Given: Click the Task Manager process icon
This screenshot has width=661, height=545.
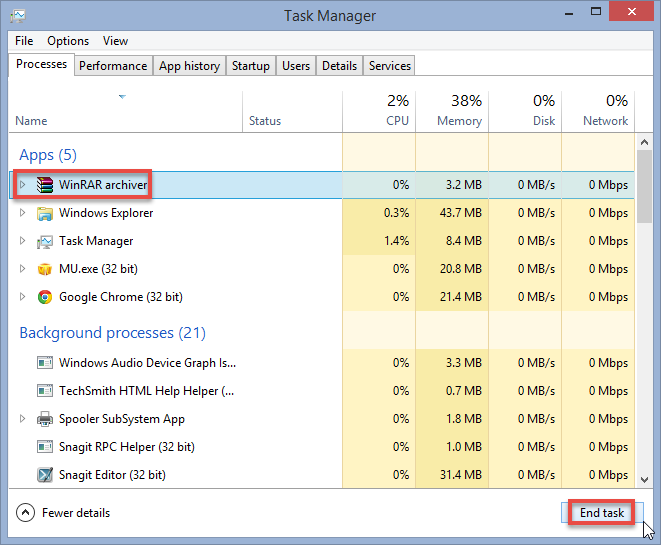Looking at the screenshot, I should click(x=45, y=242).
